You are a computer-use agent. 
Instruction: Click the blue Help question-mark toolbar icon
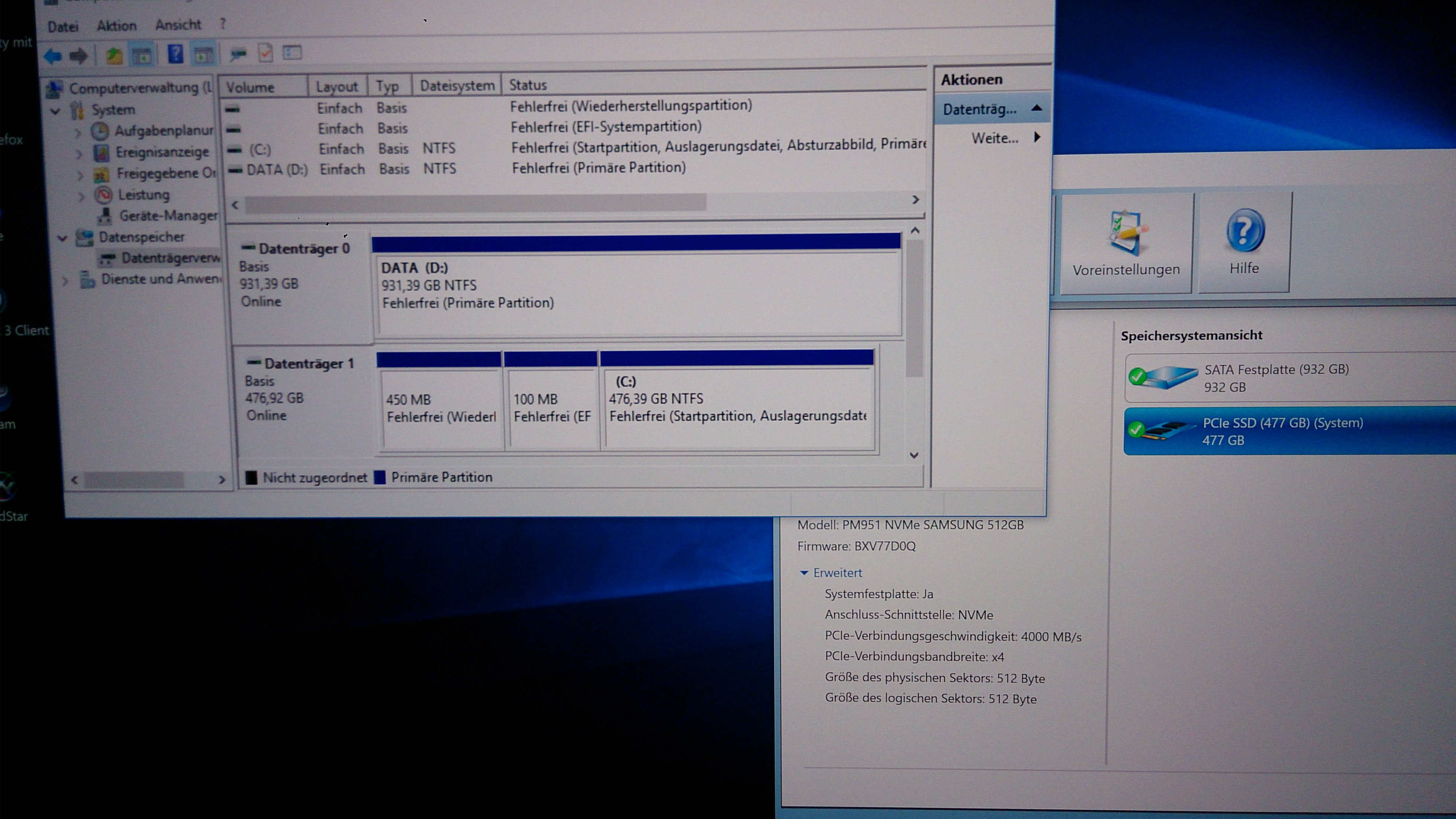(175, 54)
